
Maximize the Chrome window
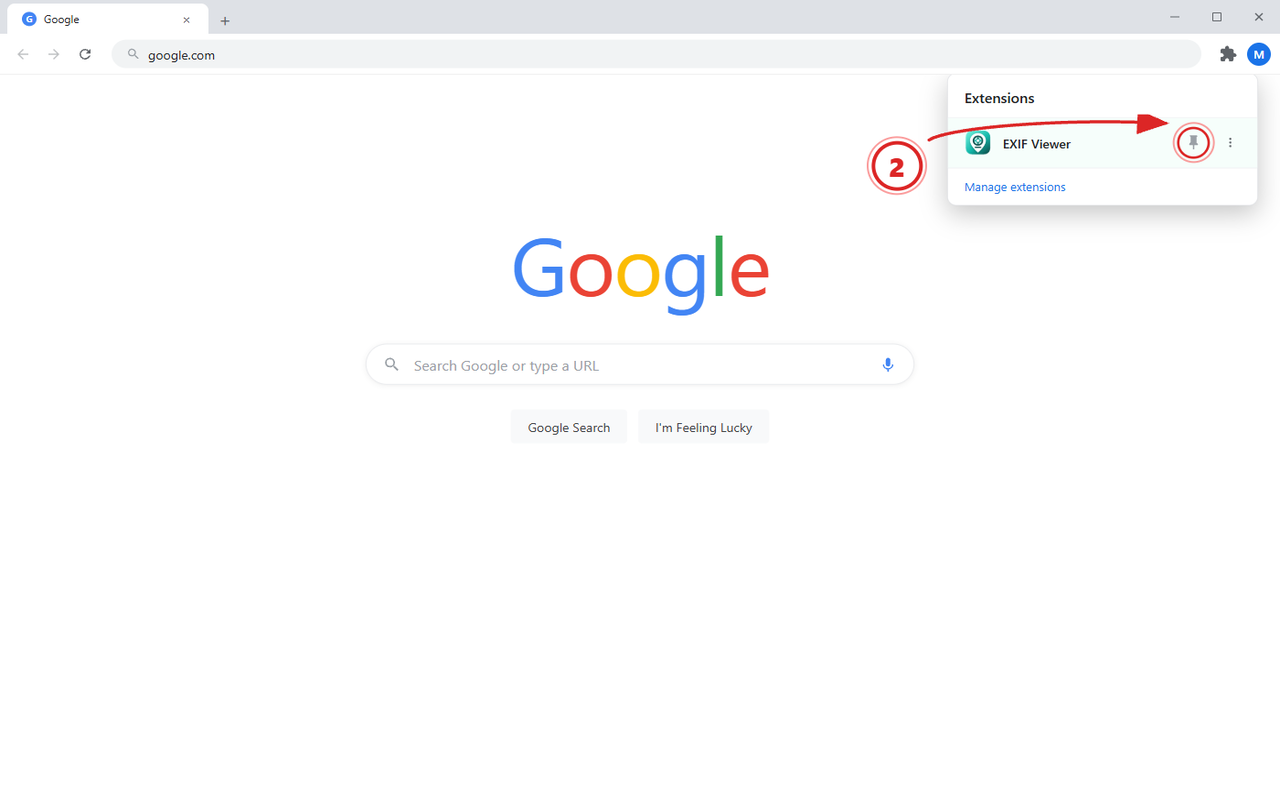pos(1217,17)
